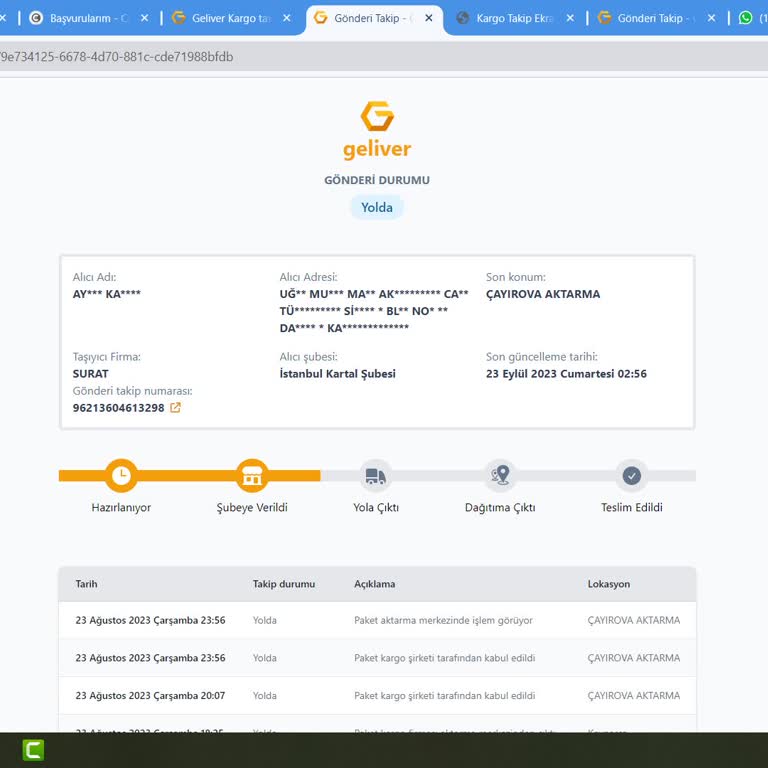Viewport: 768px width, 768px height.
Task: Select the Yola Çıktı truck step icon
Action: 376,476
